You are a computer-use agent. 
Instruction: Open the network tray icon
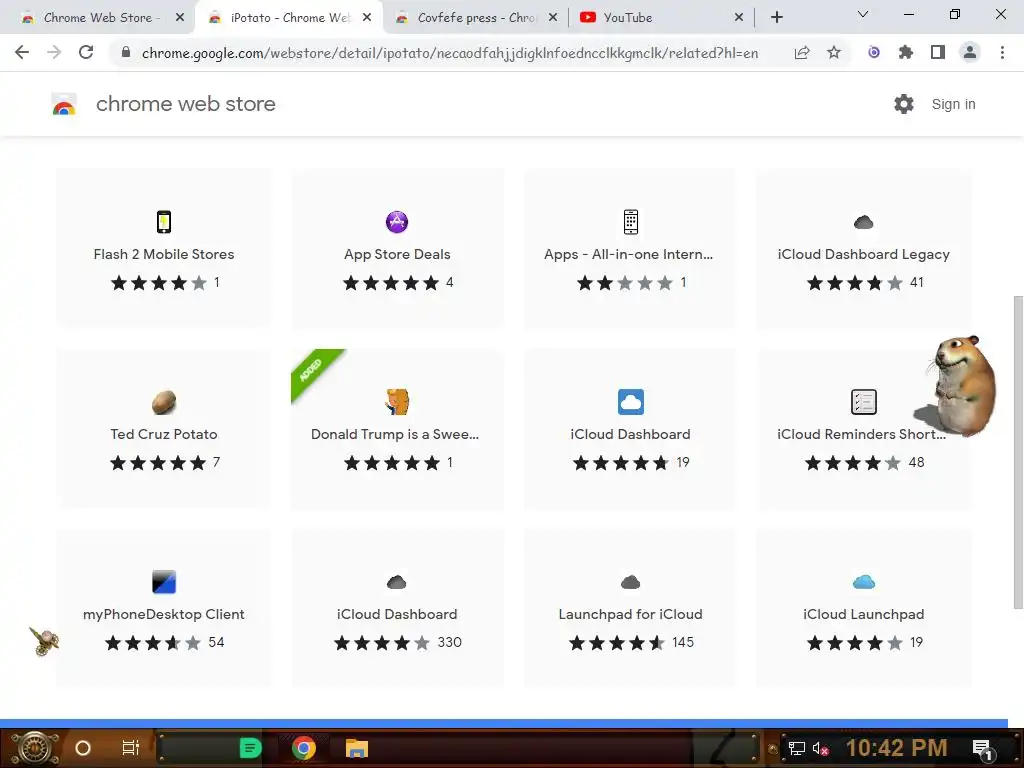[x=797, y=748]
